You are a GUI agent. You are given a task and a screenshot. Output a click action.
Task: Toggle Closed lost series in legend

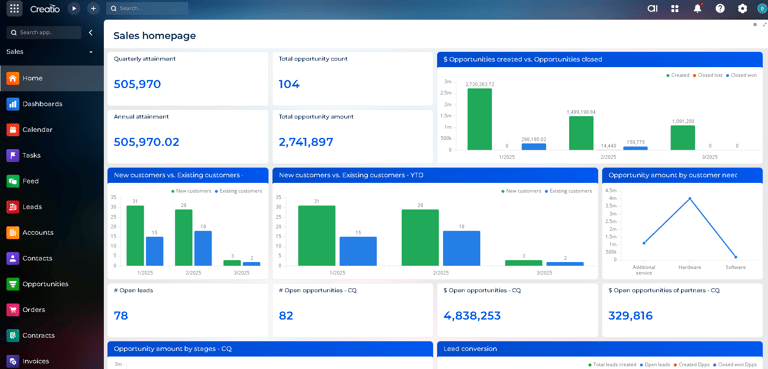click(708, 75)
